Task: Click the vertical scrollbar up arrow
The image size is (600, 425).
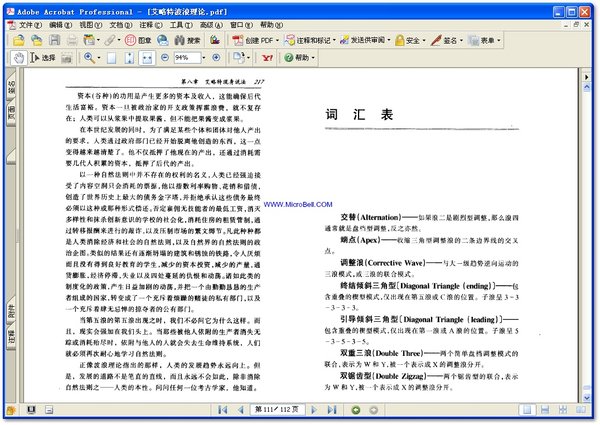Action: click(x=586, y=87)
